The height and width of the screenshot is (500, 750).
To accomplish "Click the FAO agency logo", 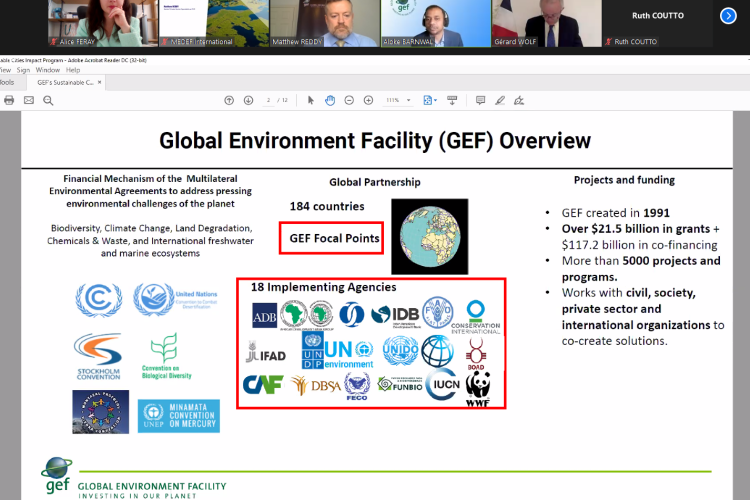I will click(x=437, y=312).
